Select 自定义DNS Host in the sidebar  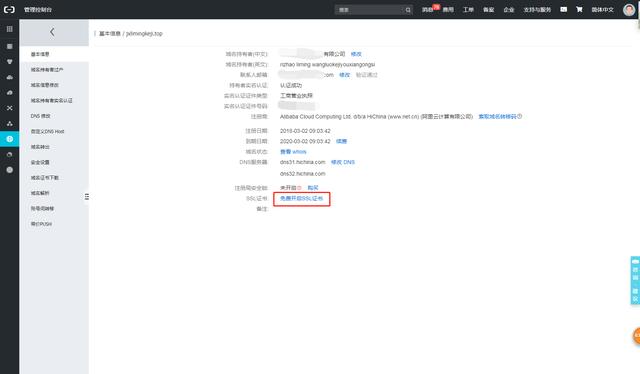pos(47,131)
